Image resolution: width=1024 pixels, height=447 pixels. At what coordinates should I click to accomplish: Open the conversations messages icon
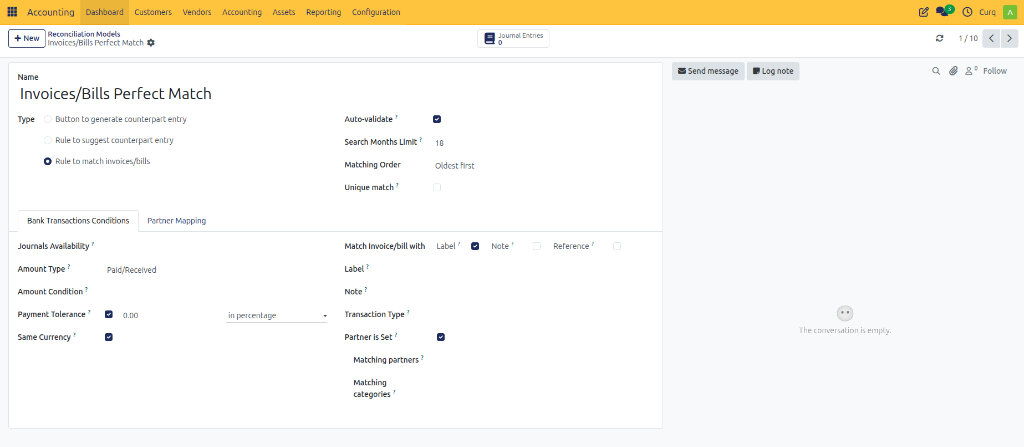pos(944,11)
